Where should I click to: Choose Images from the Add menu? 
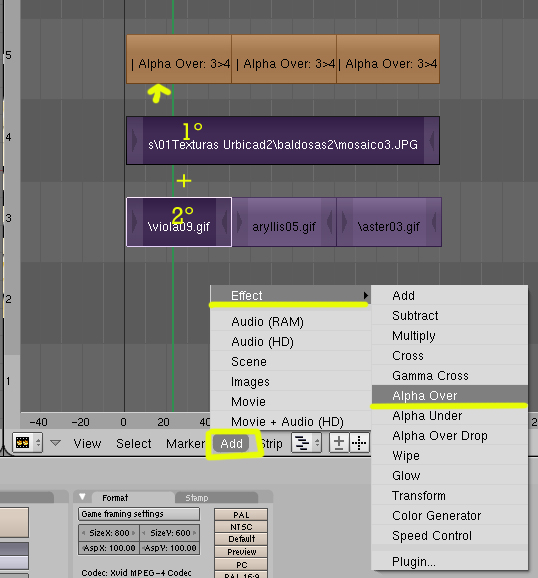click(291, 382)
